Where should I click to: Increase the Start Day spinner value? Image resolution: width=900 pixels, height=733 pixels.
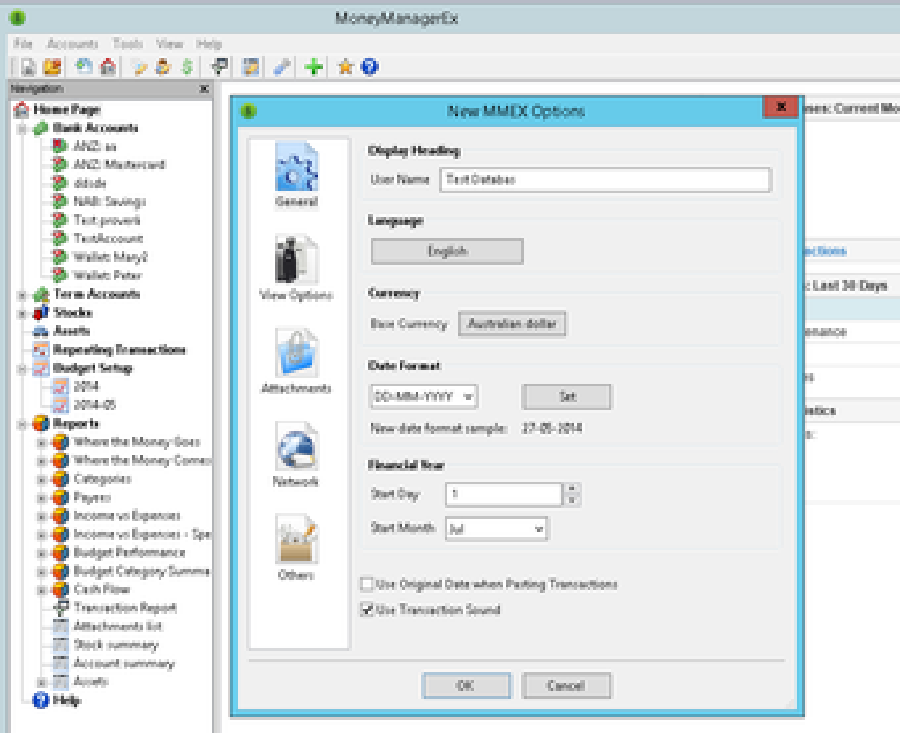tap(572, 488)
